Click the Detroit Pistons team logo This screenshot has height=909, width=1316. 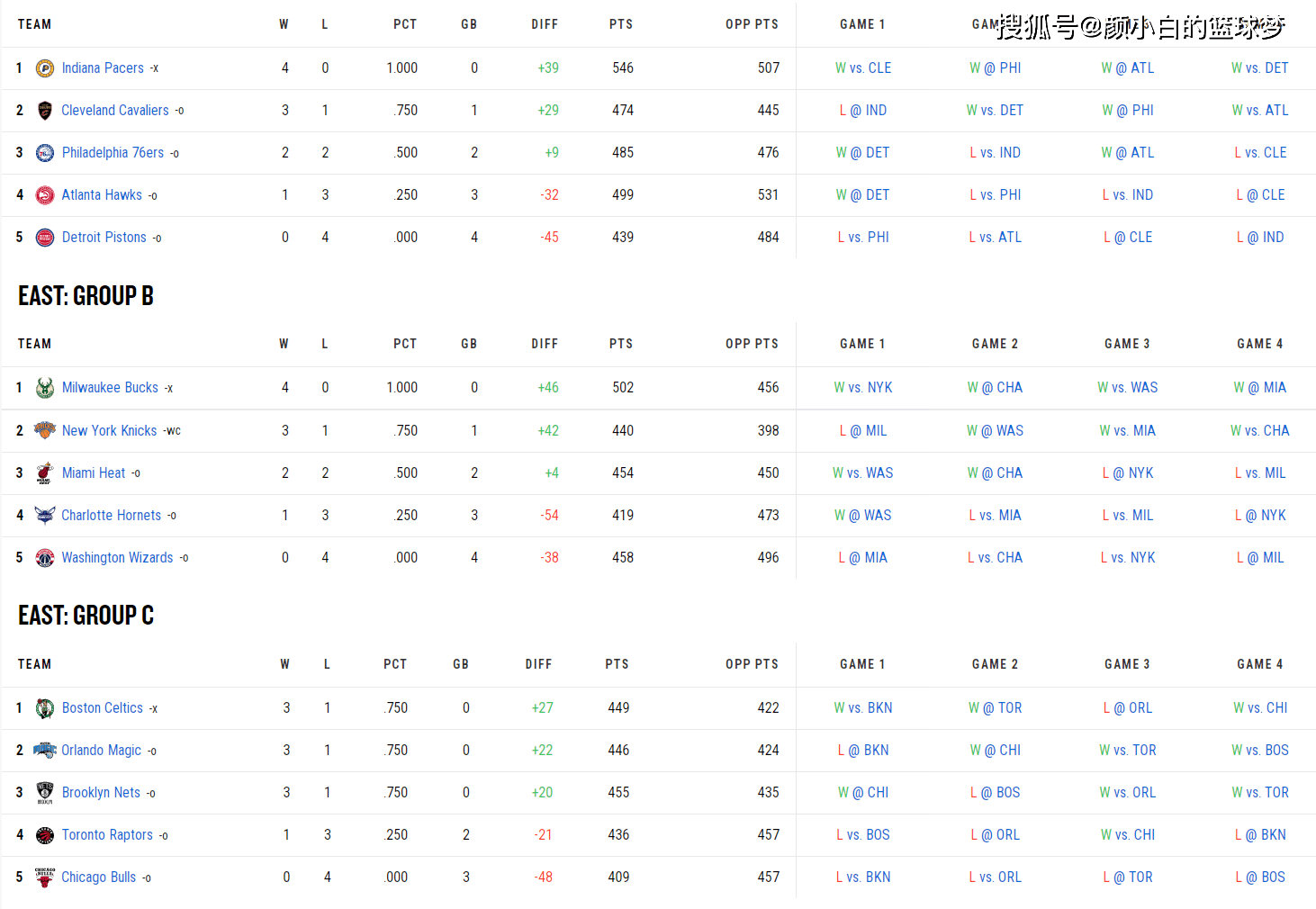point(45,238)
